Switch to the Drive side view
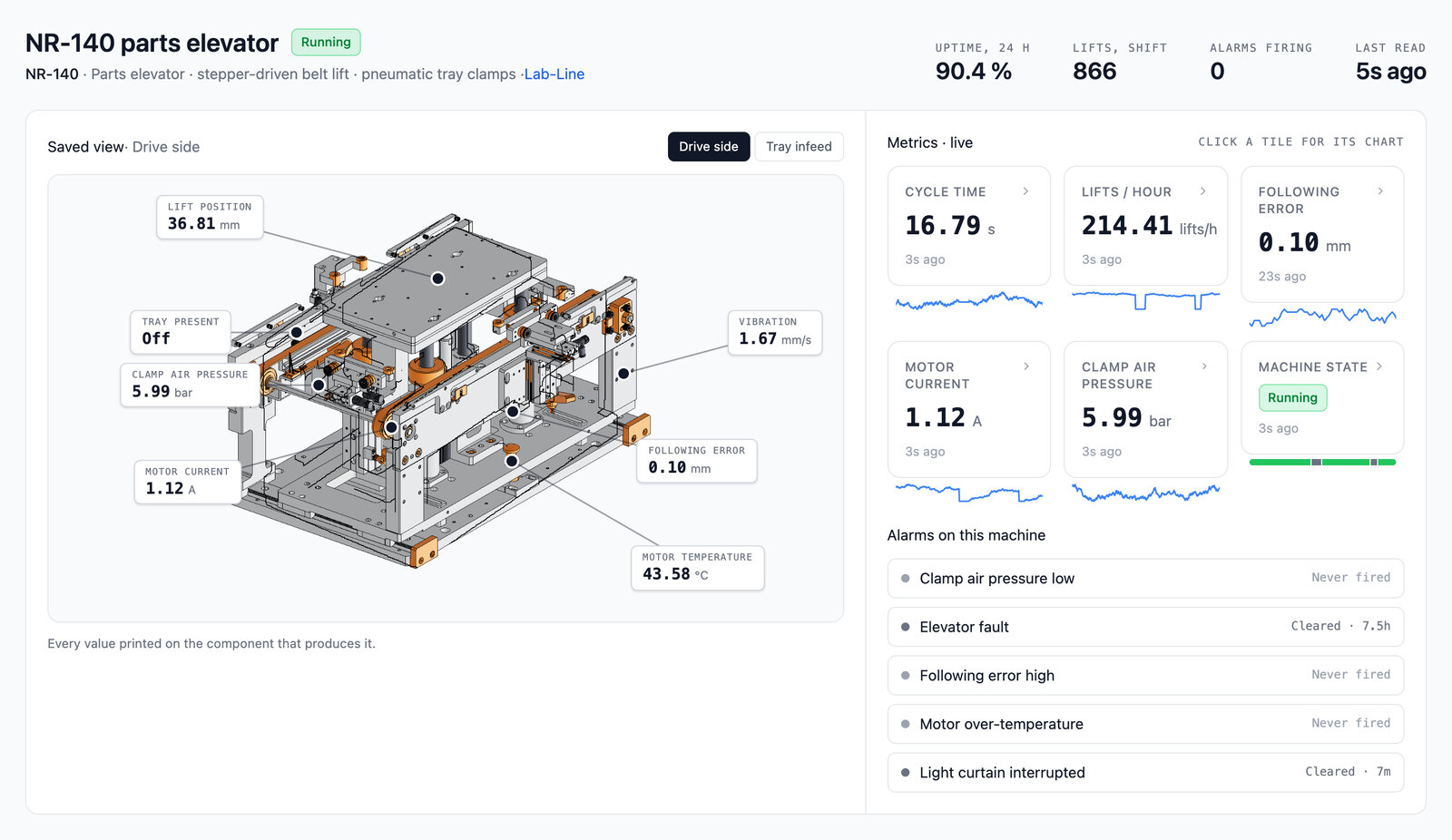The height and width of the screenshot is (840, 1452). [708, 147]
